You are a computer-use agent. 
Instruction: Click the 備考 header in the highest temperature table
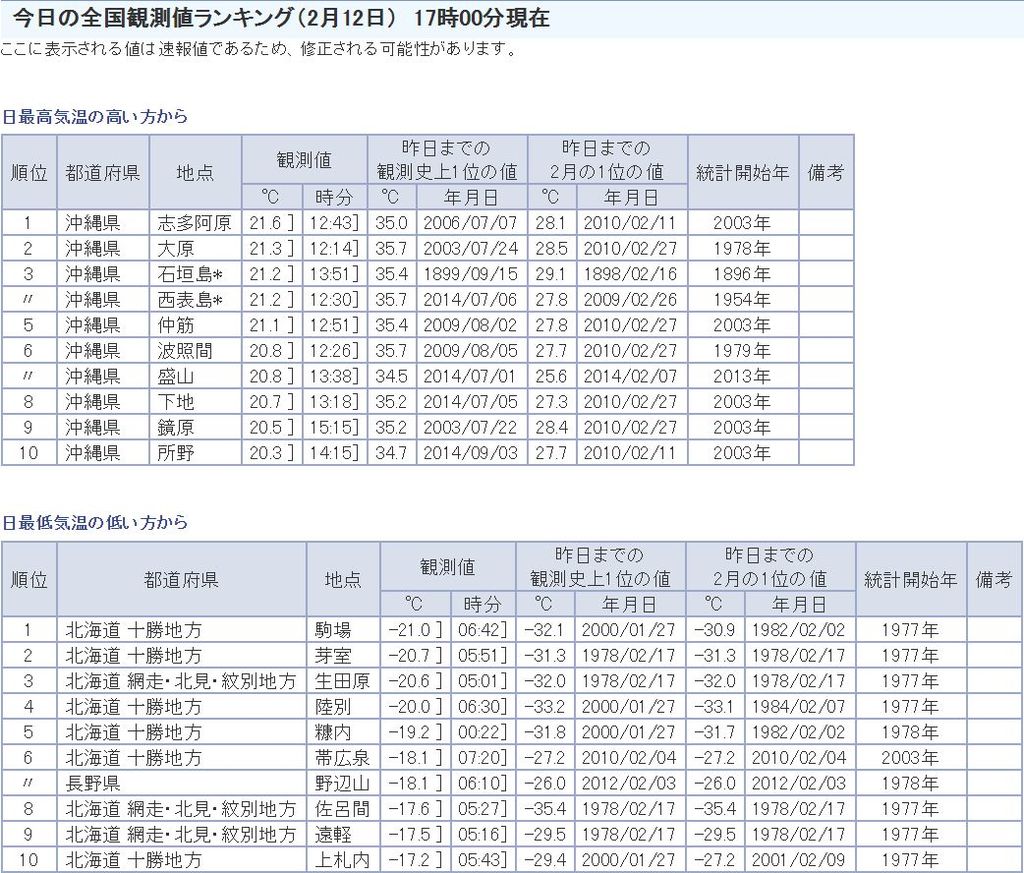(x=825, y=171)
